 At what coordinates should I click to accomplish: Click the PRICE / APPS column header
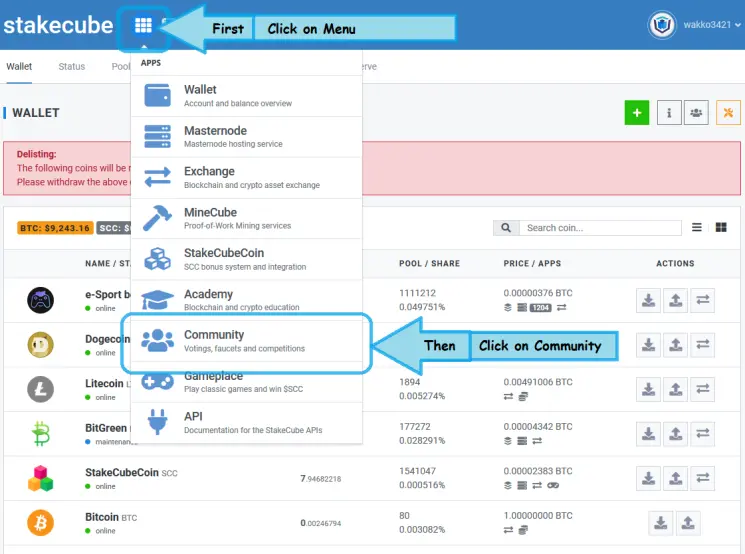(x=532, y=264)
